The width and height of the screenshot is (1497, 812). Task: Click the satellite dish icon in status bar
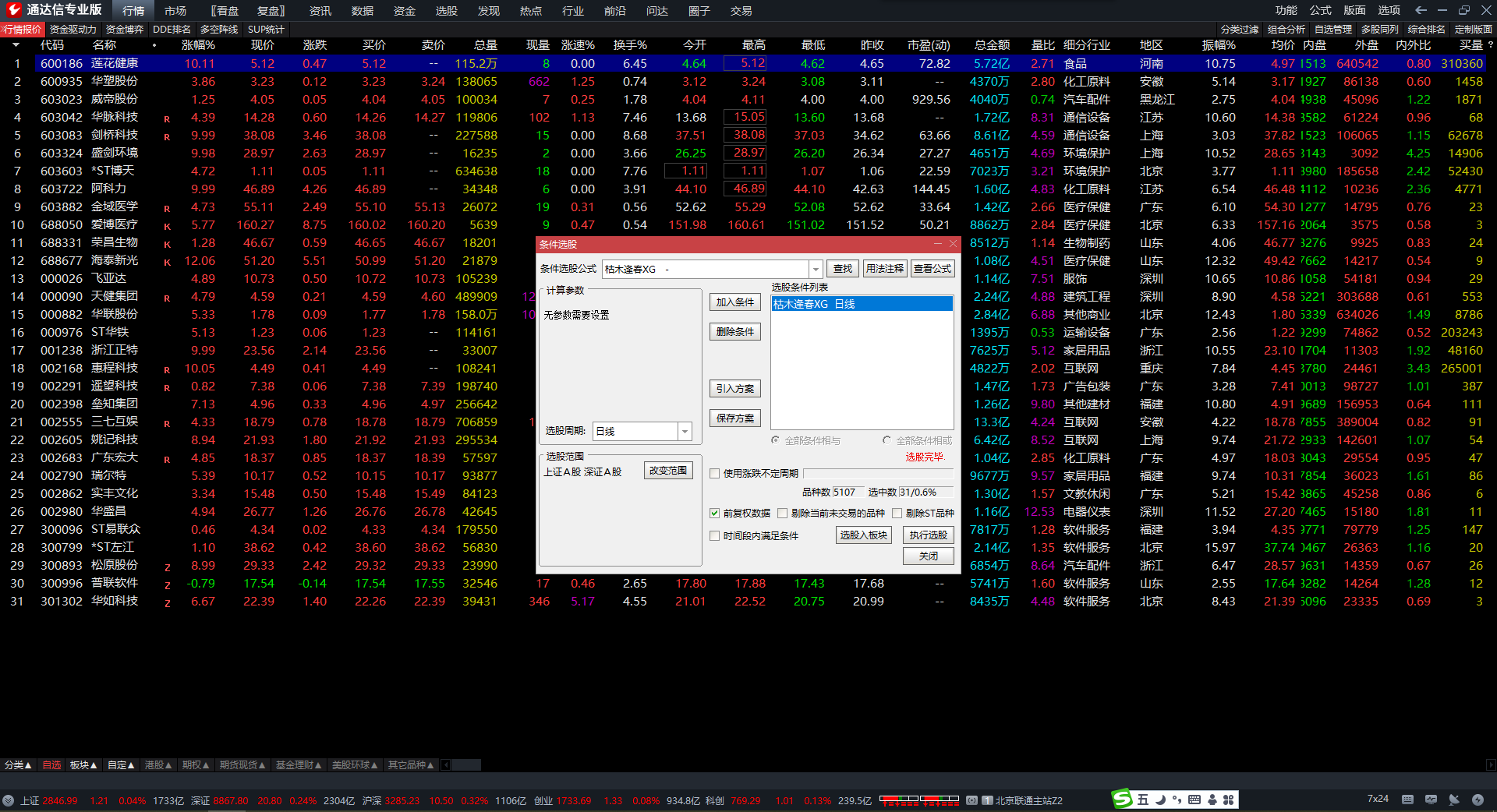tap(1454, 800)
